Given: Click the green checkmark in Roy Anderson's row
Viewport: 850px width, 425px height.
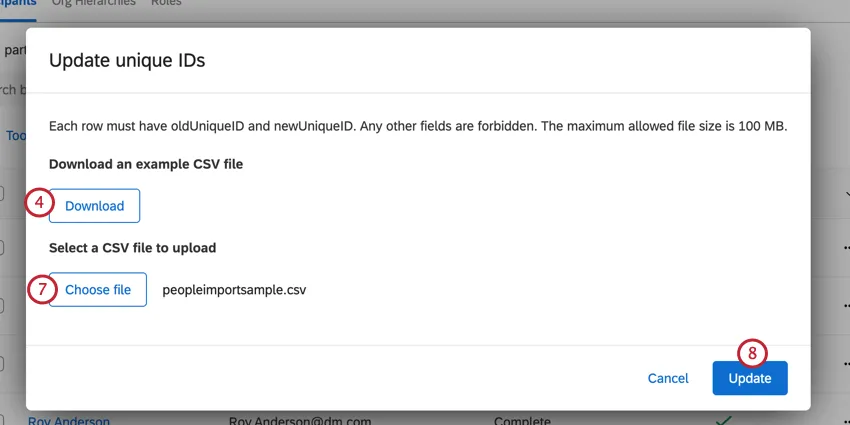Looking at the screenshot, I should [726, 420].
